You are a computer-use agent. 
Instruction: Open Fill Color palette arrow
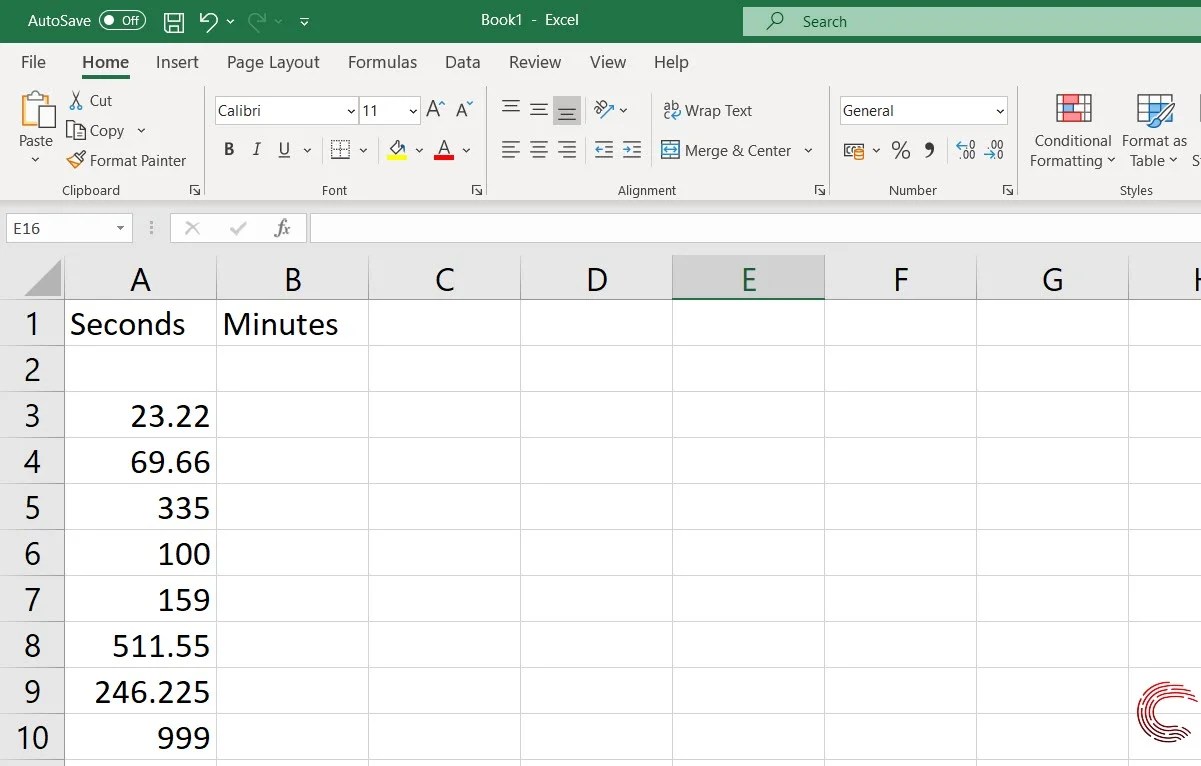(x=419, y=150)
